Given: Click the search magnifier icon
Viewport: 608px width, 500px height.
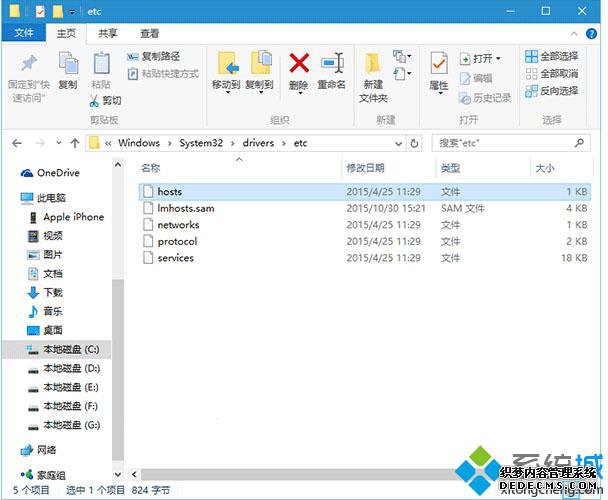Looking at the screenshot, I should [x=579, y=143].
